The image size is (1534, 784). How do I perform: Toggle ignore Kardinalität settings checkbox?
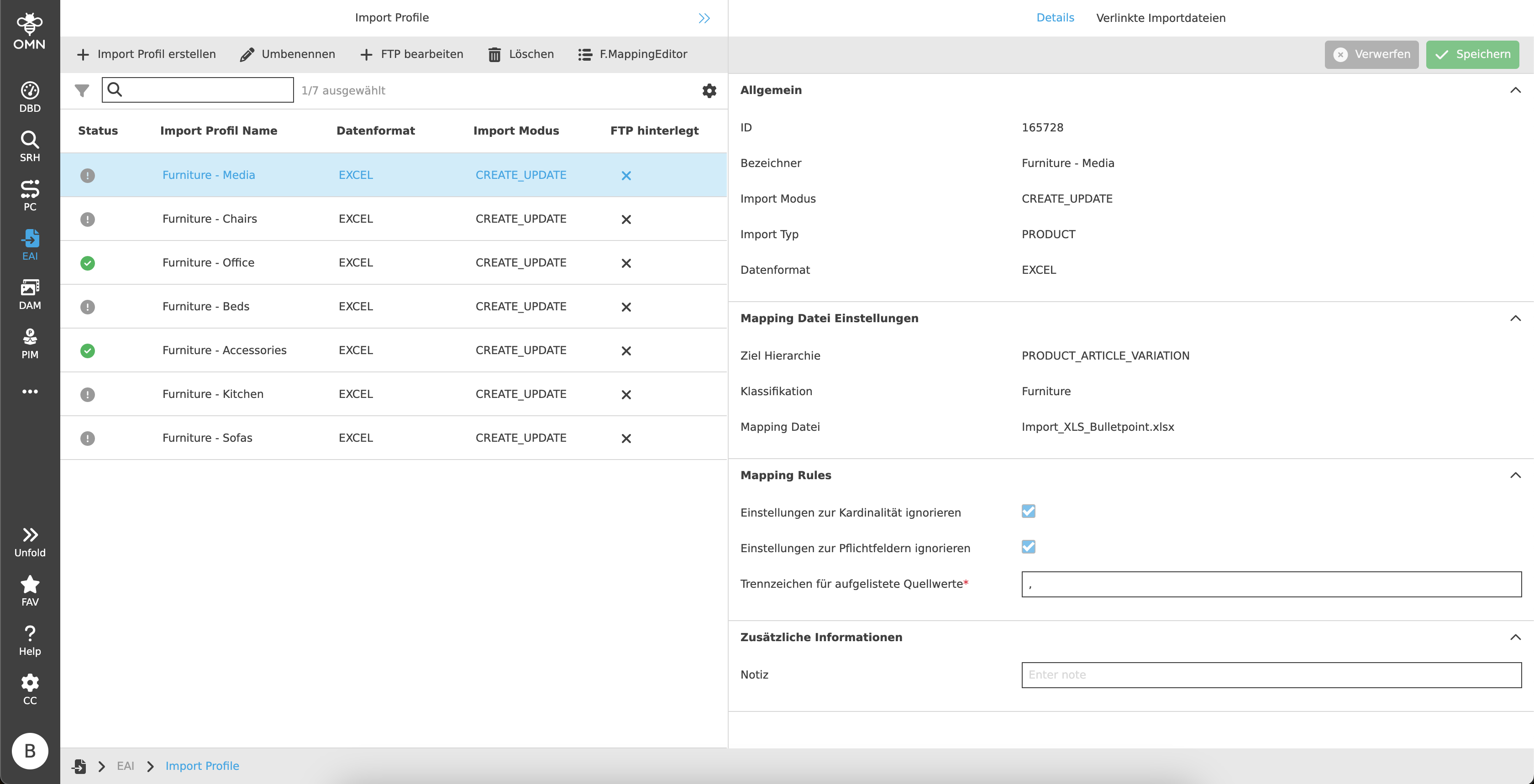[1029, 512]
